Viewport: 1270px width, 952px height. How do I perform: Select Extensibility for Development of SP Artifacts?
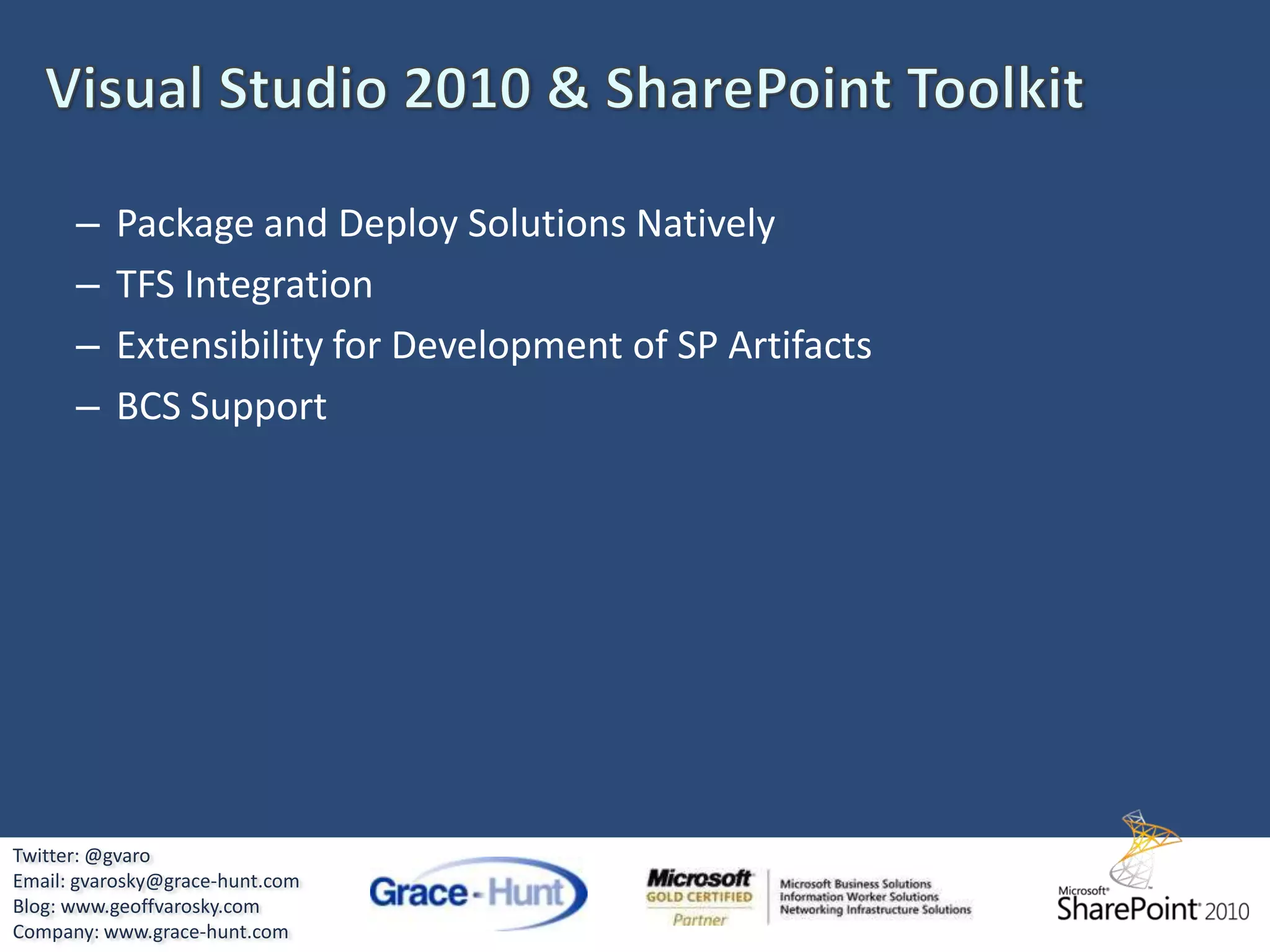click(x=494, y=345)
